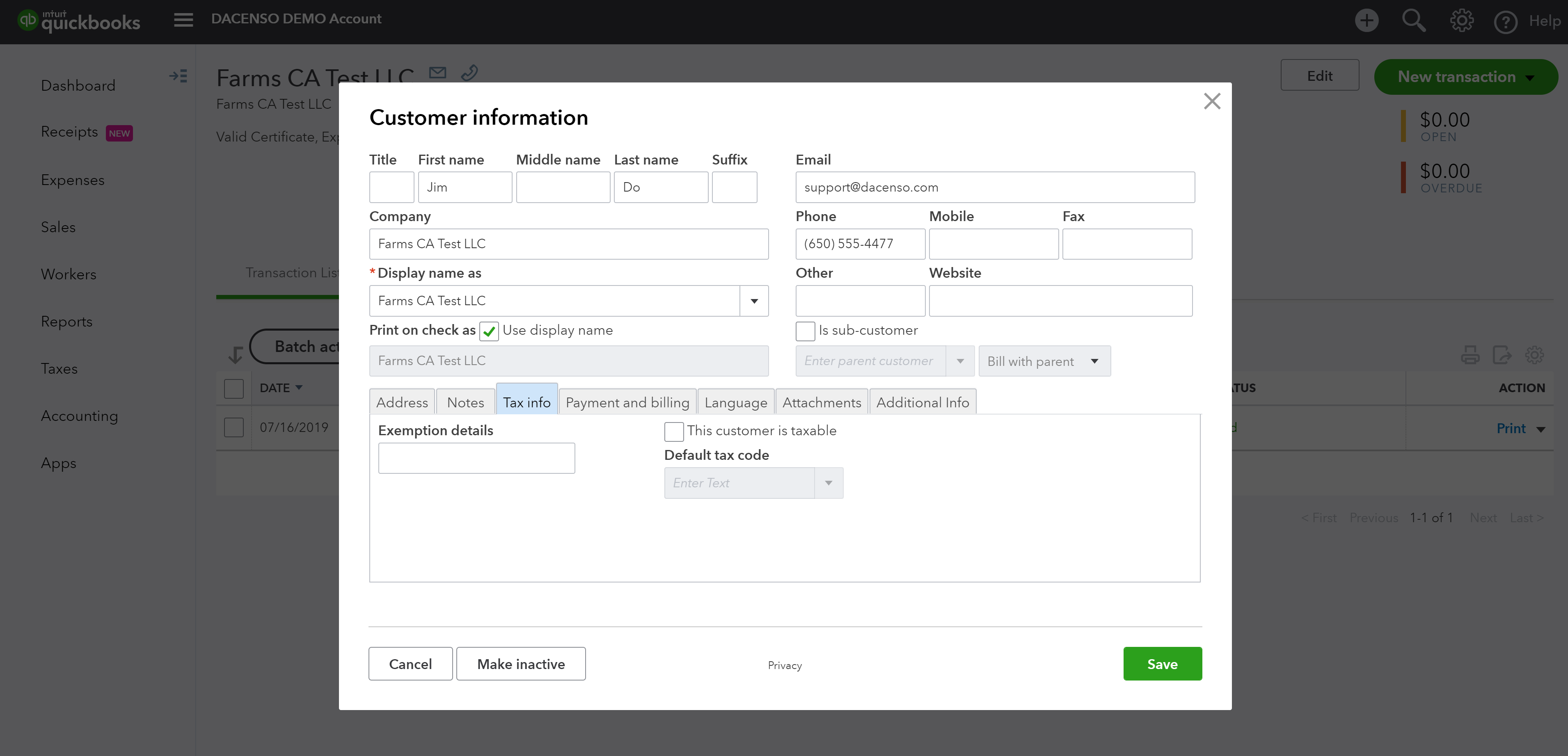Open Reports in sidebar
This screenshot has height=756, width=1568.
pyautogui.click(x=66, y=321)
